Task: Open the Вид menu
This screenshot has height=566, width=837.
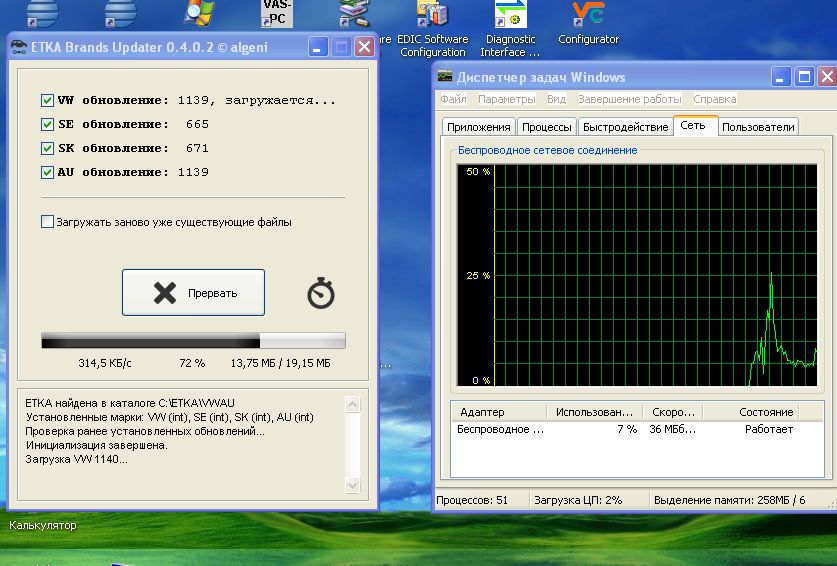Action: [556, 99]
